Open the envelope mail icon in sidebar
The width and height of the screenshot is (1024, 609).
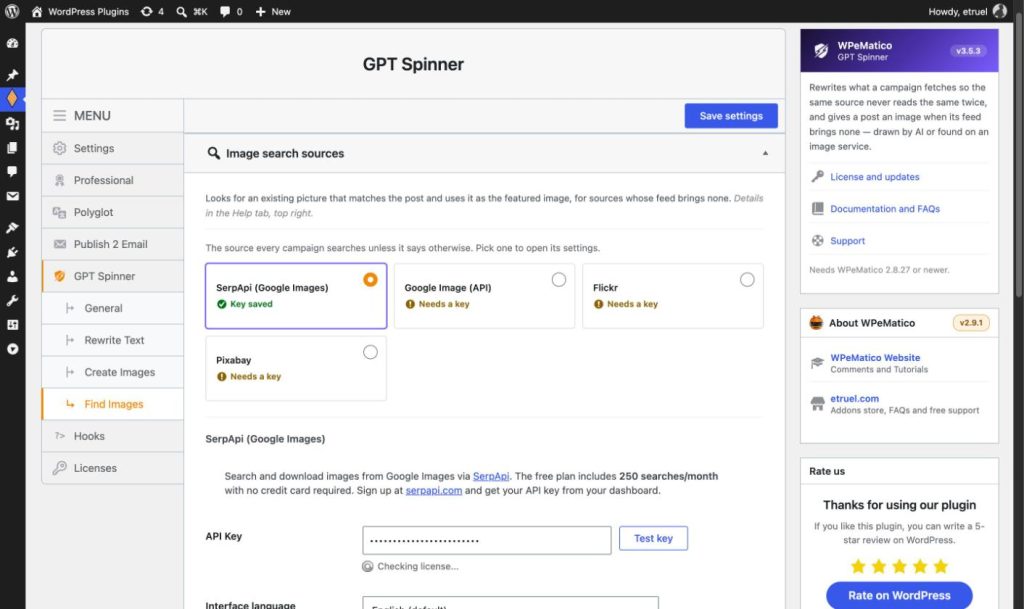pyautogui.click(x=12, y=196)
